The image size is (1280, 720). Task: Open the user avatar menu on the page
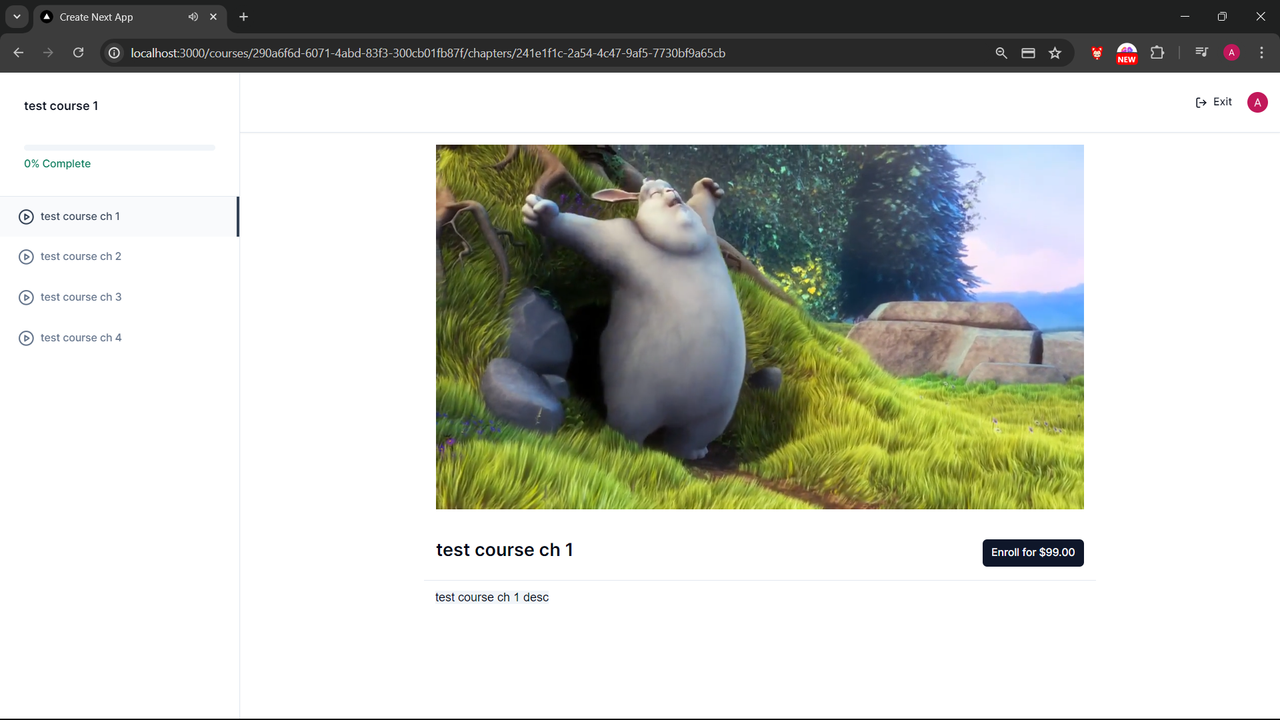pyautogui.click(x=1257, y=102)
